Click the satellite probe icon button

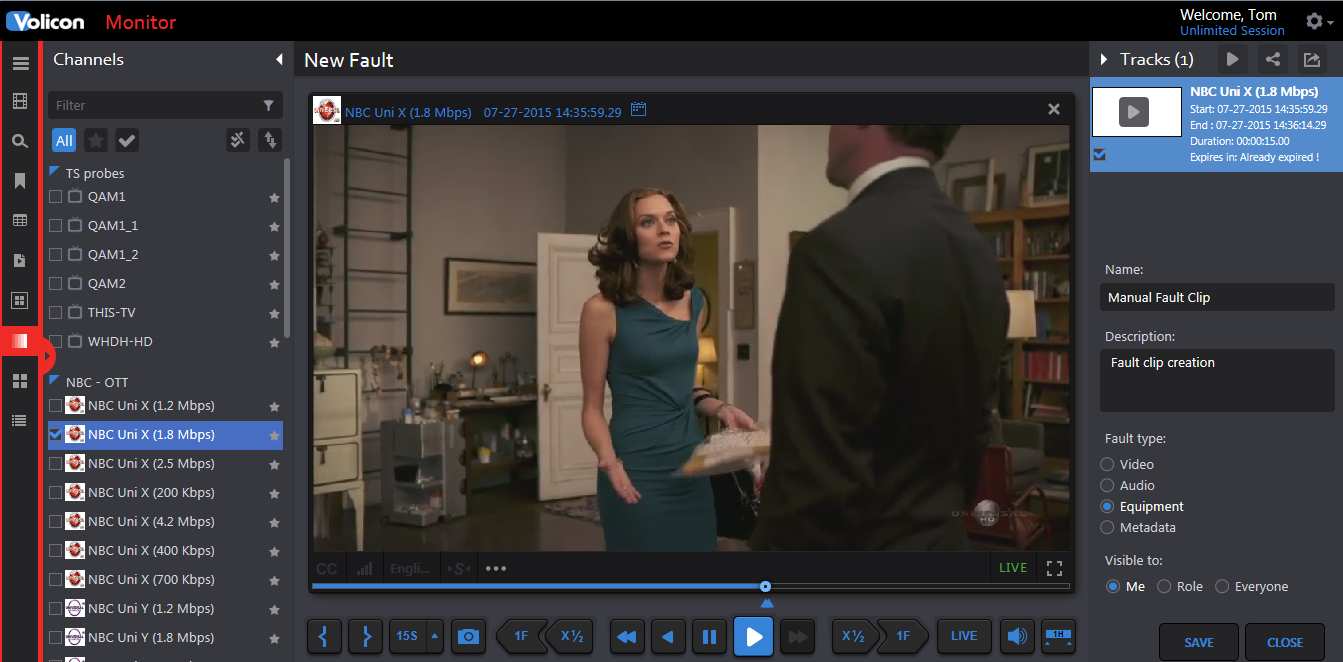pos(238,140)
